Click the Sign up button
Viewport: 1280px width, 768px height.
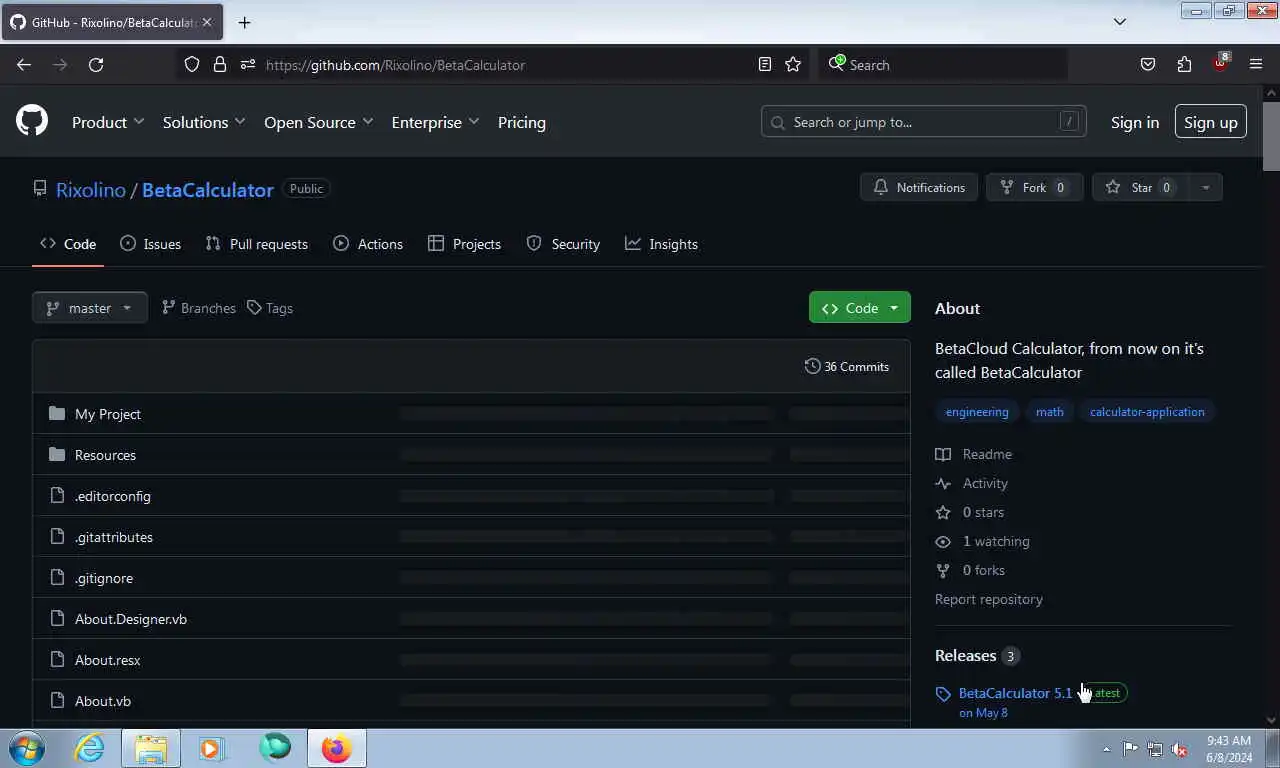[x=1211, y=122]
